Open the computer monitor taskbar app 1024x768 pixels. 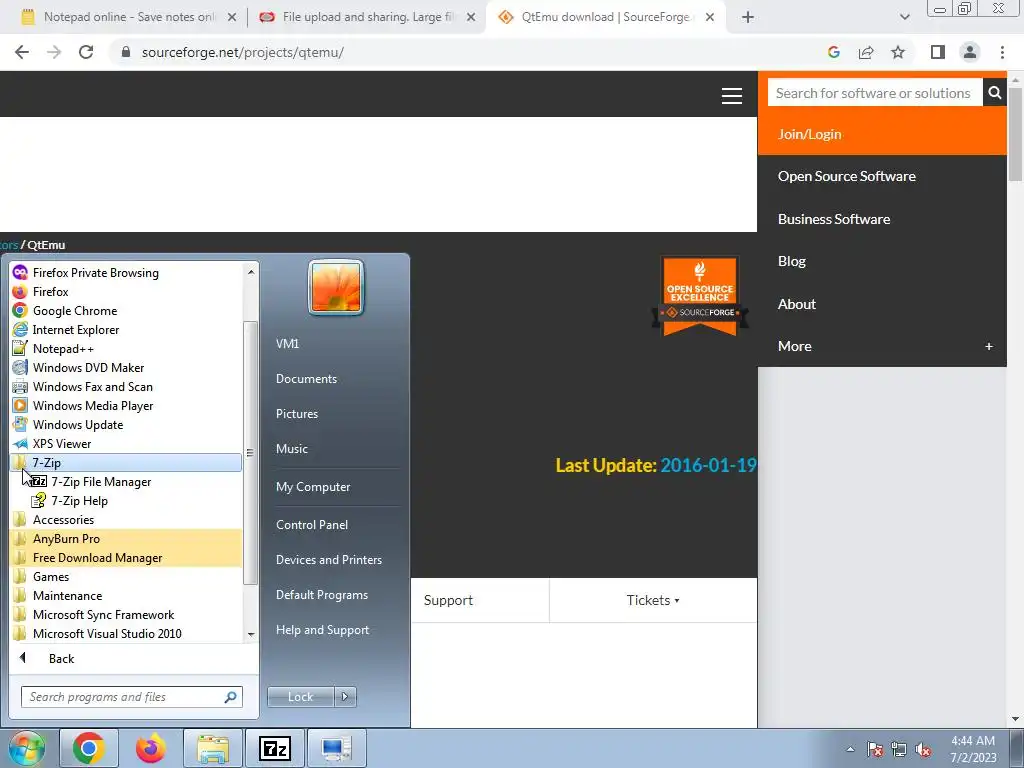336,748
